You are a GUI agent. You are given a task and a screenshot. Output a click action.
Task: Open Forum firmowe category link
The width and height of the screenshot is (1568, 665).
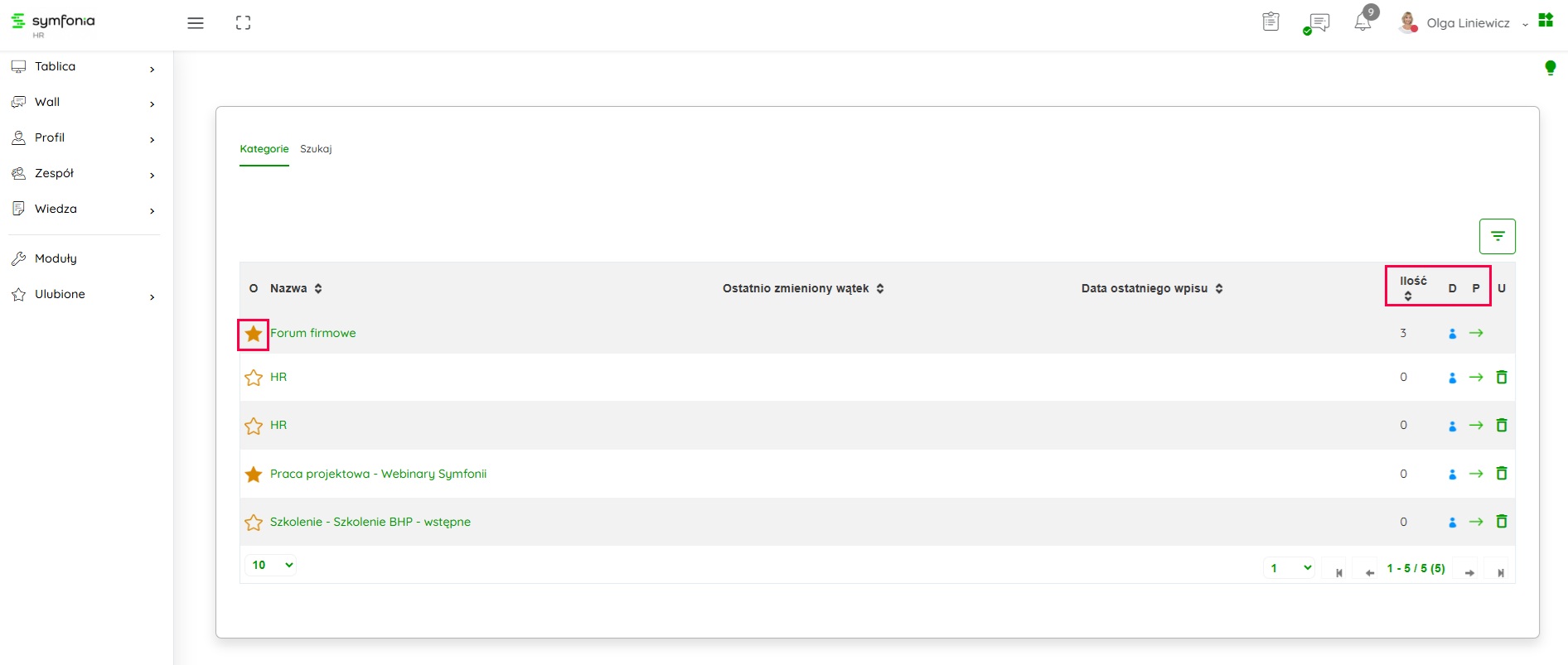pos(313,333)
